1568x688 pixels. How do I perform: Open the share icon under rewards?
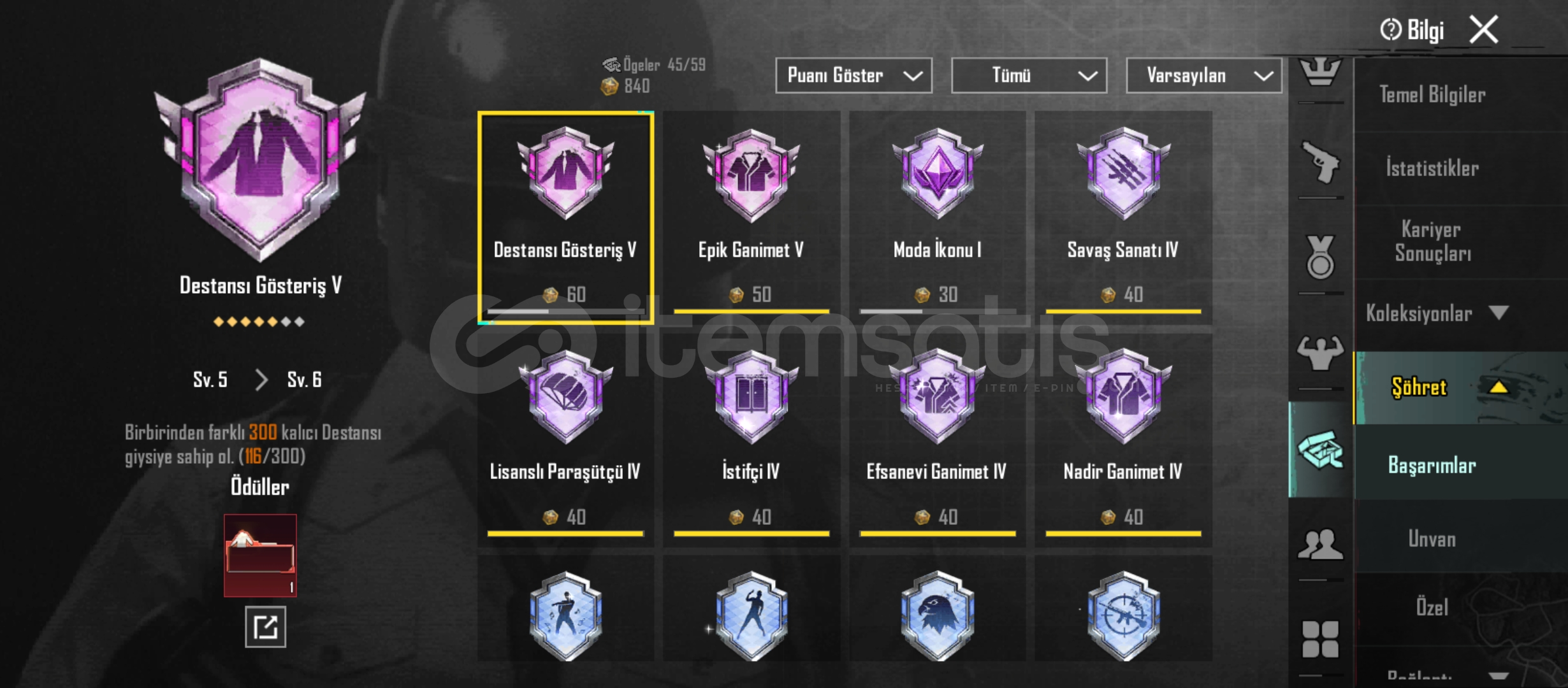(266, 627)
